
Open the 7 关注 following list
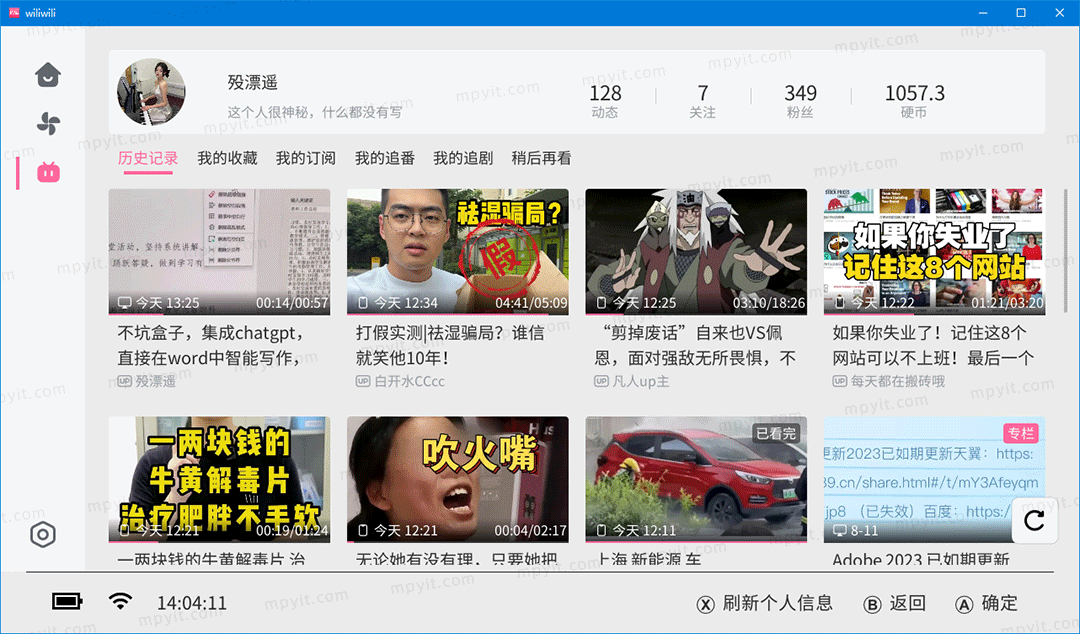pos(703,101)
